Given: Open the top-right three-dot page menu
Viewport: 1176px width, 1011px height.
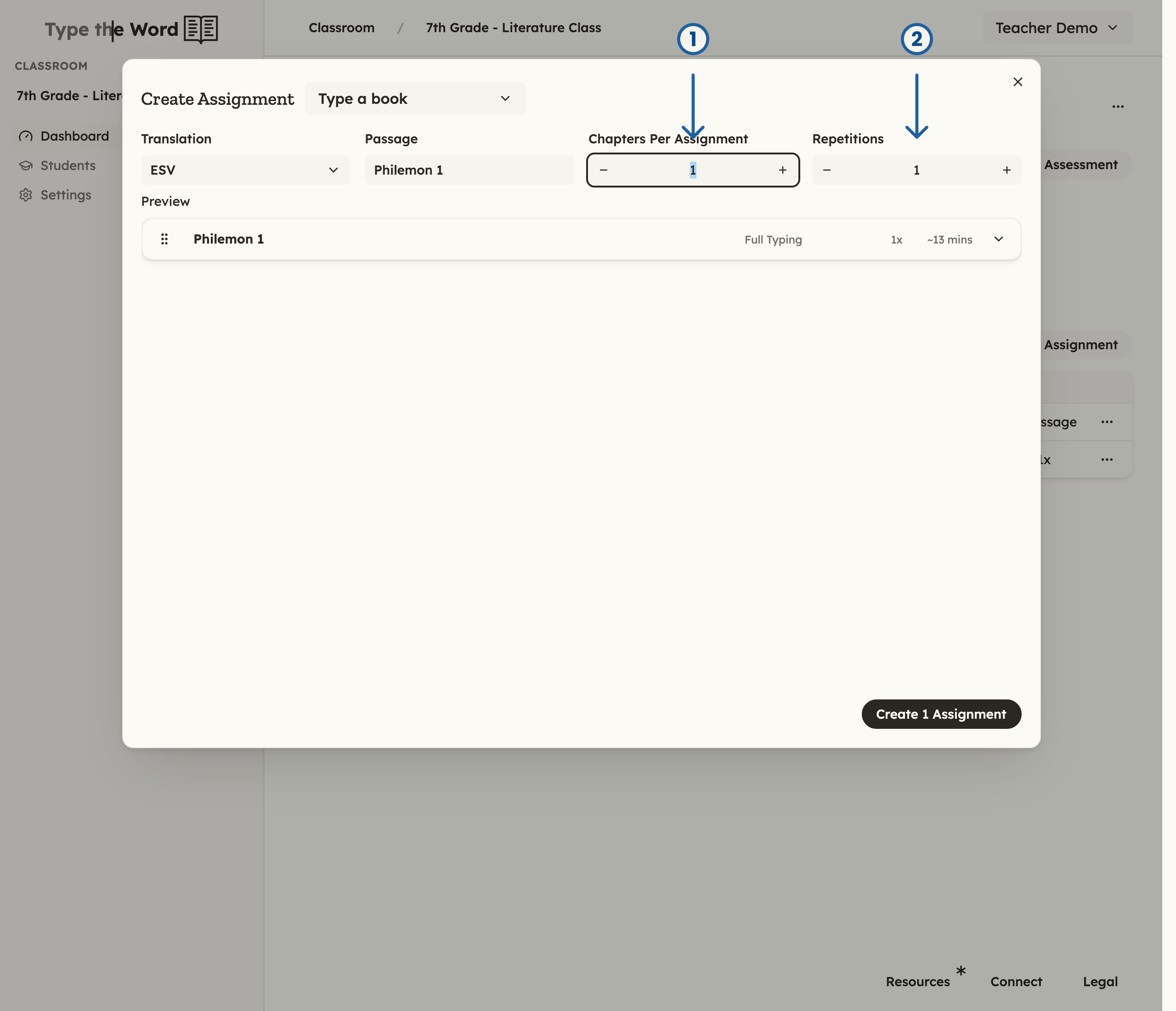Looking at the screenshot, I should [x=1118, y=107].
